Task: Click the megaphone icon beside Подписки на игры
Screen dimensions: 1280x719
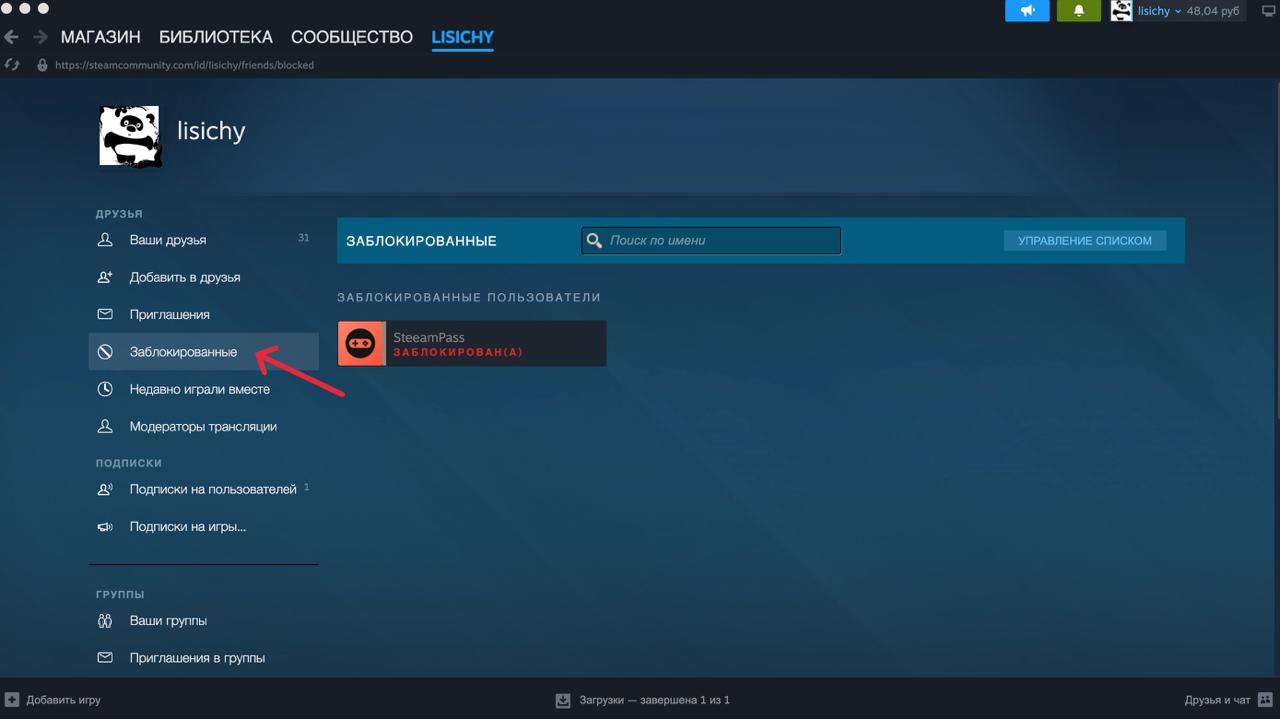Action: (105, 526)
